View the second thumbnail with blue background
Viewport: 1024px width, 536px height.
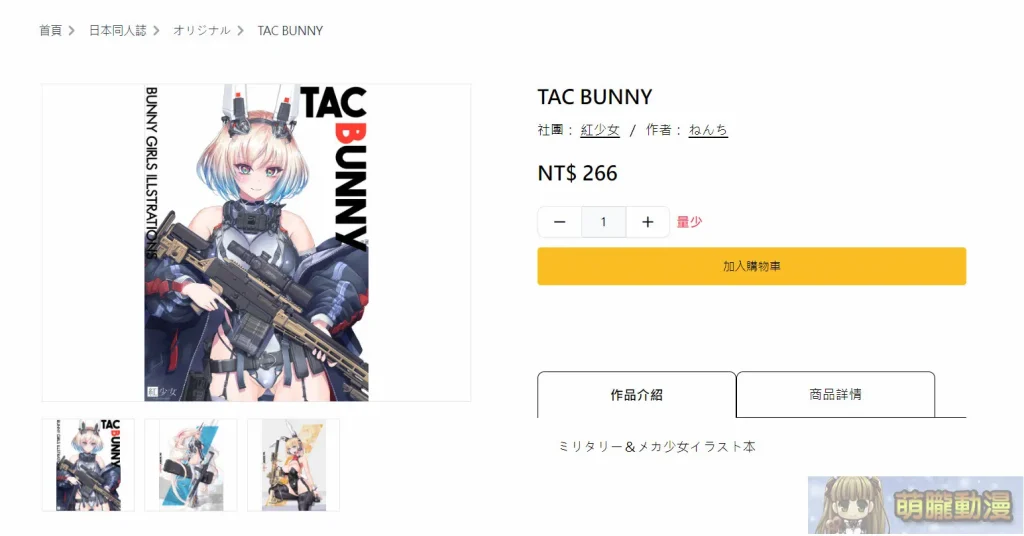[191, 465]
